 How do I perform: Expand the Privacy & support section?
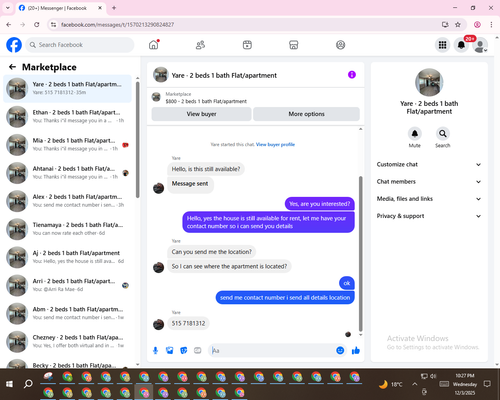pyautogui.click(x=429, y=216)
